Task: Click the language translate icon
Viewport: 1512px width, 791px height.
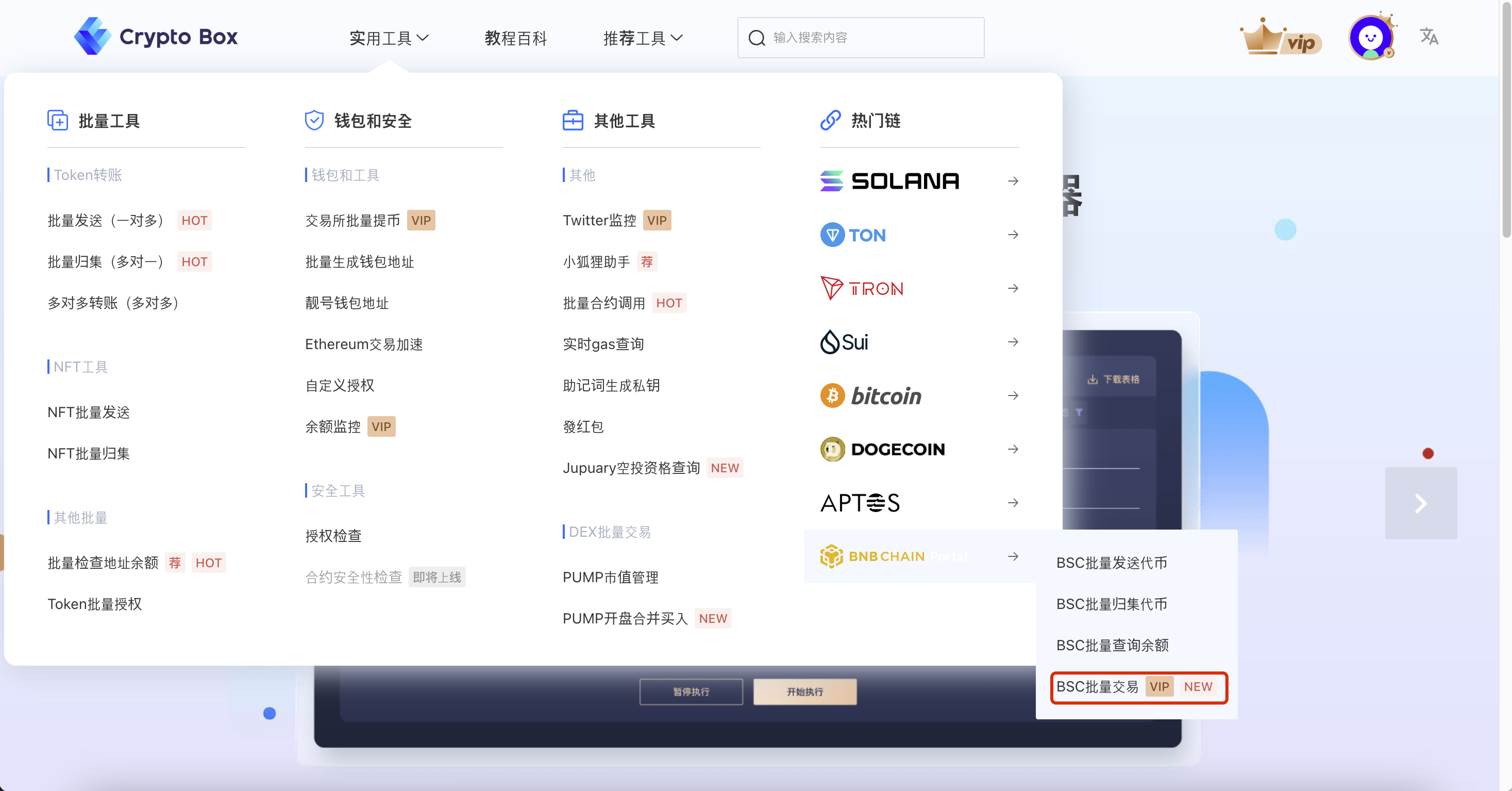Action: [1429, 37]
